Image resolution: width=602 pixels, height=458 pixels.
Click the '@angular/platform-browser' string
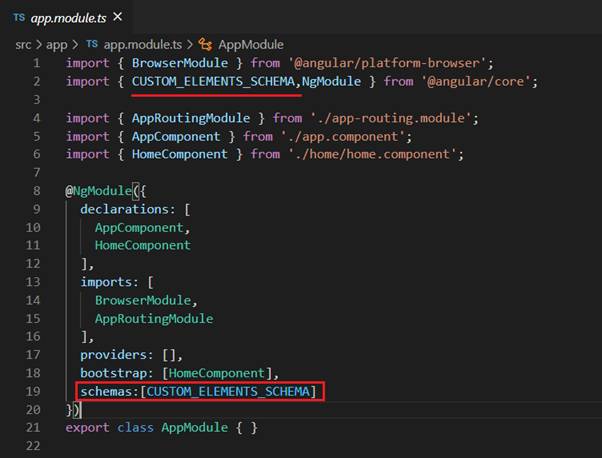tap(387, 63)
